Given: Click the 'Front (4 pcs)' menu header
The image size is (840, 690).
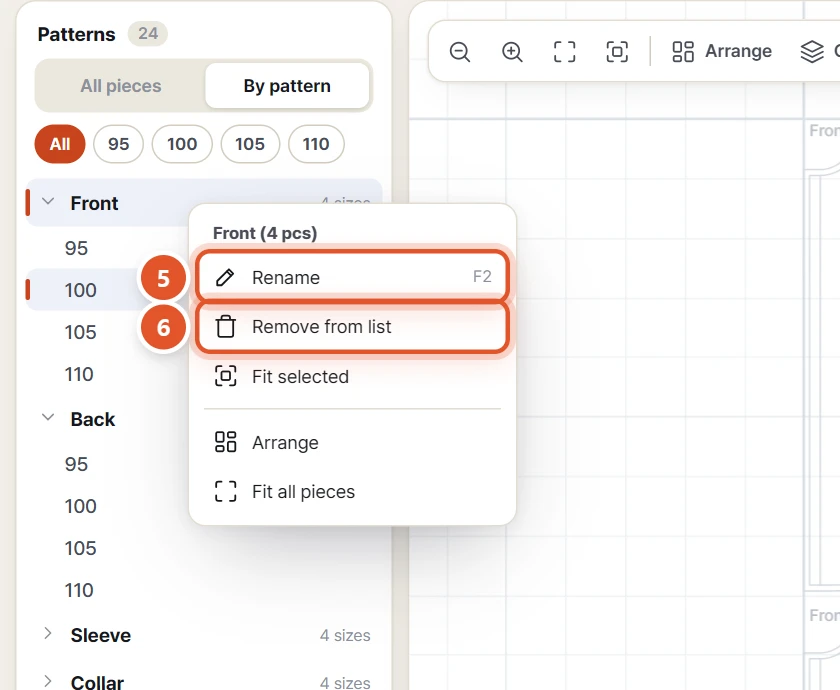Looking at the screenshot, I should 265,233.
